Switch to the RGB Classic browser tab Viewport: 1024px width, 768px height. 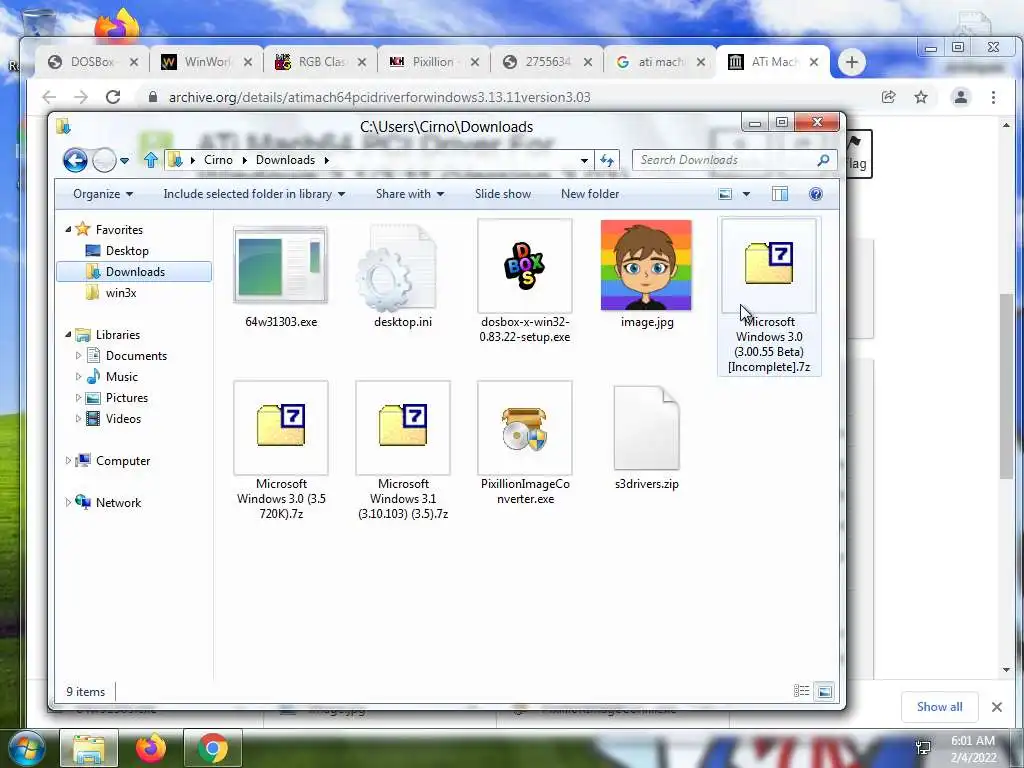point(320,62)
